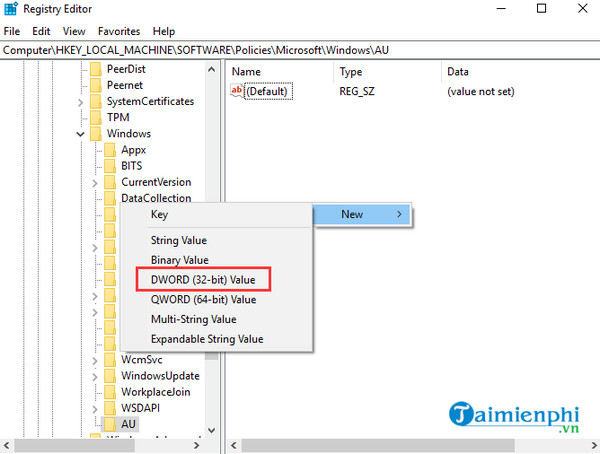Open the File menu
Viewport: 600px width, 454px height.
point(12,31)
